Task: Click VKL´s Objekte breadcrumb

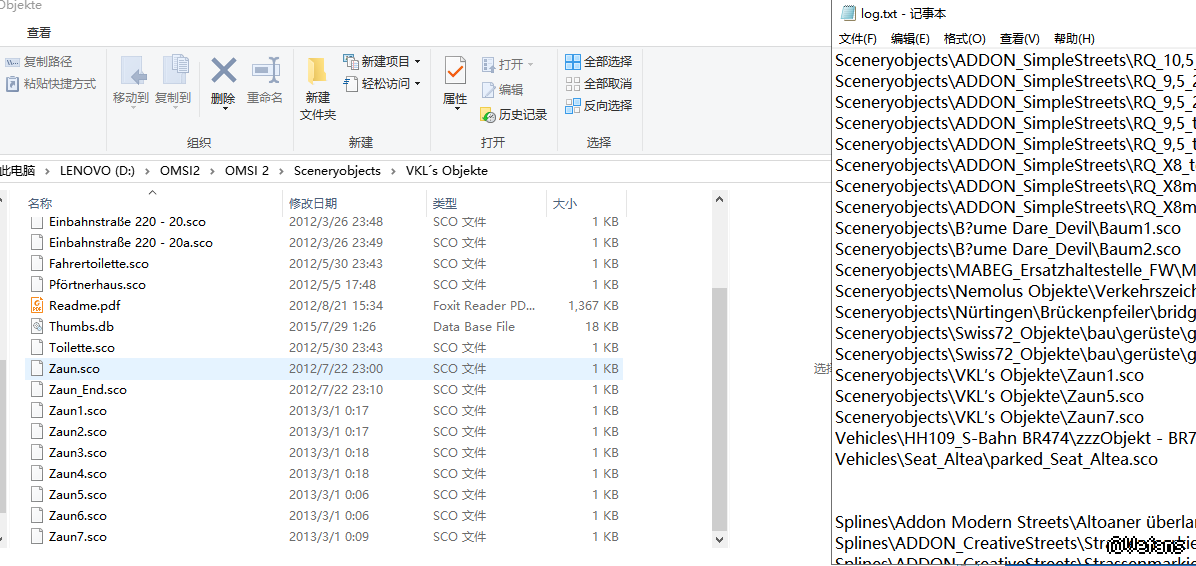Action: click(447, 171)
